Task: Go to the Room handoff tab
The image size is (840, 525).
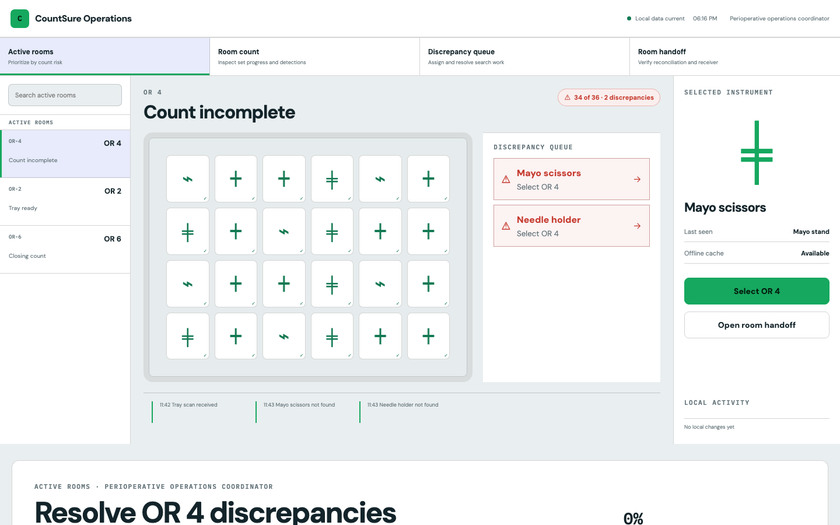Action: click(x=734, y=56)
